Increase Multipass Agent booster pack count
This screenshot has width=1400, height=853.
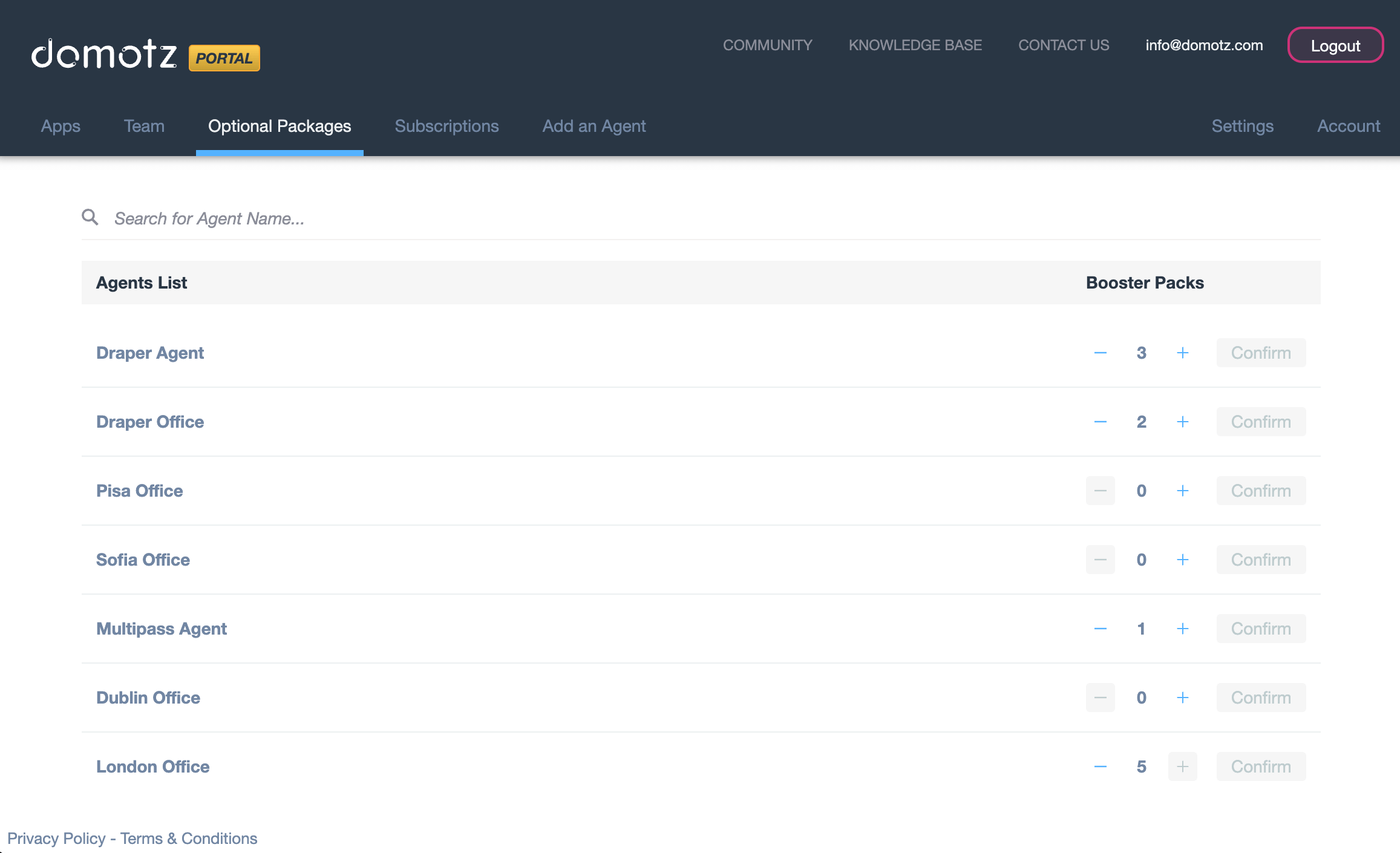(1182, 629)
